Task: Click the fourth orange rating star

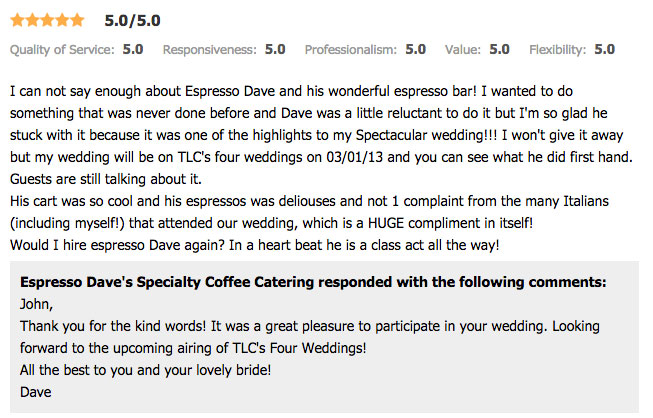Action: 62,19
